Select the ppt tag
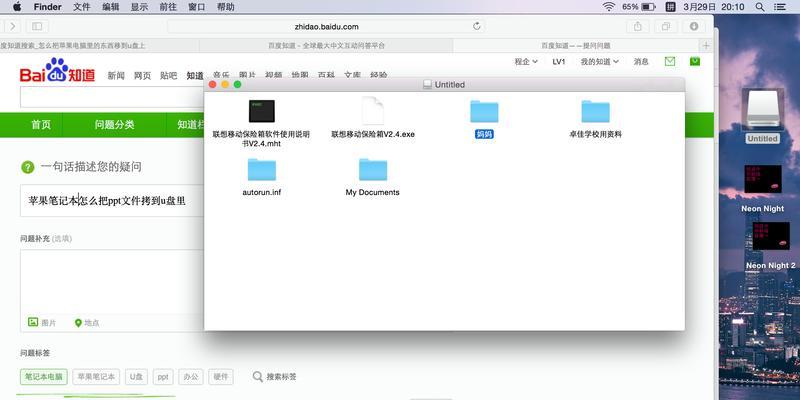This screenshot has height=400, width=800. (163, 377)
